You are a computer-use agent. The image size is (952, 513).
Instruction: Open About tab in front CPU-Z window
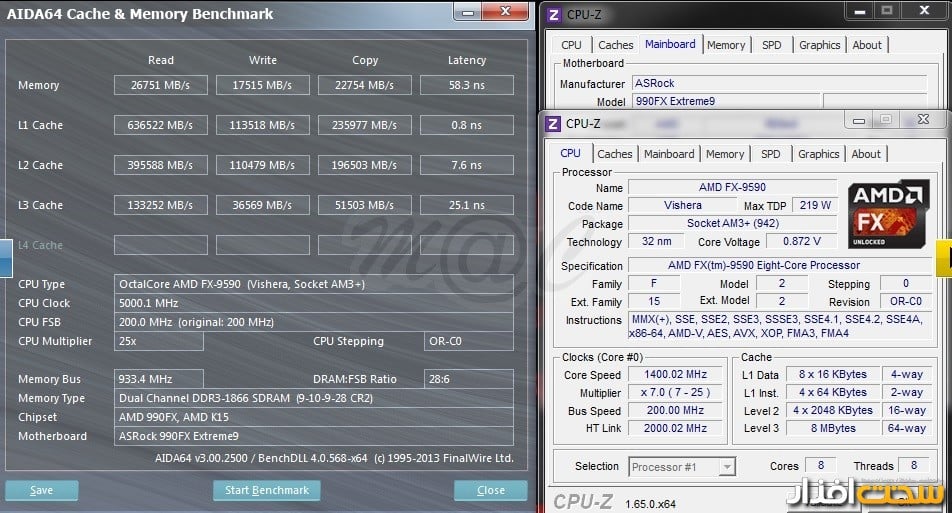coord(866,154)
